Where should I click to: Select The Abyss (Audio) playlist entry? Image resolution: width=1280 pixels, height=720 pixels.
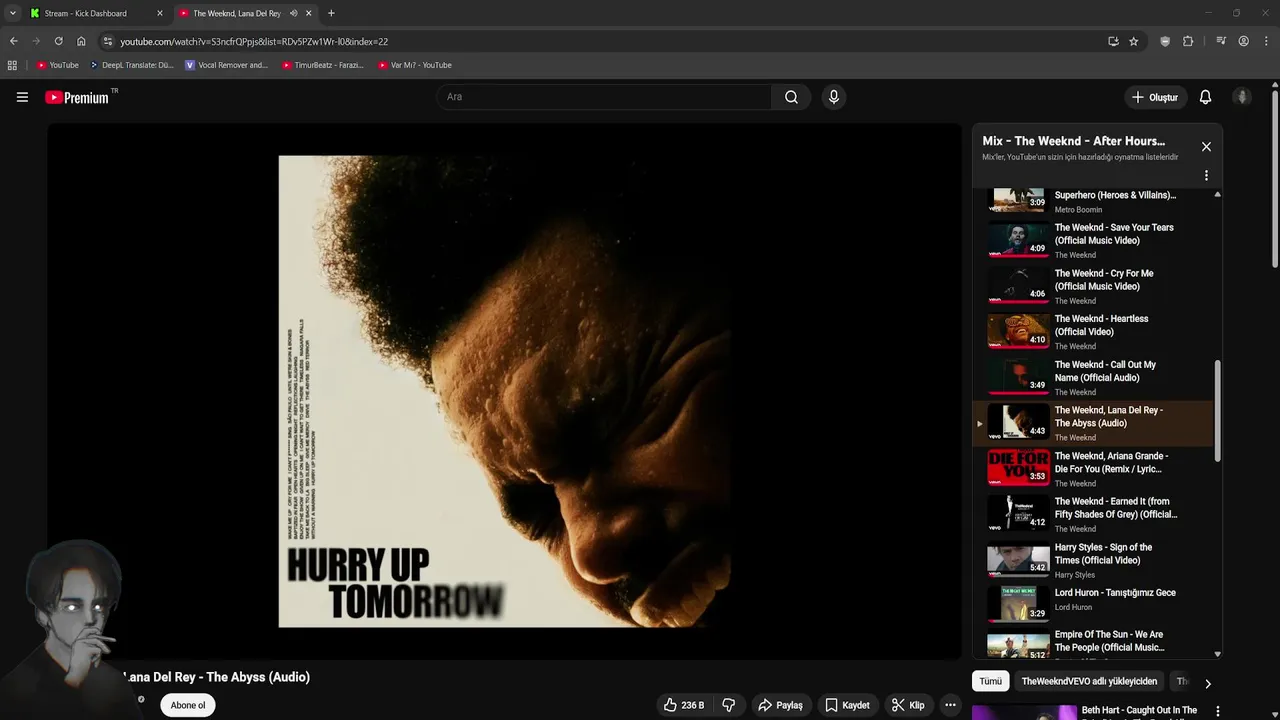(x=1092, y=423)
